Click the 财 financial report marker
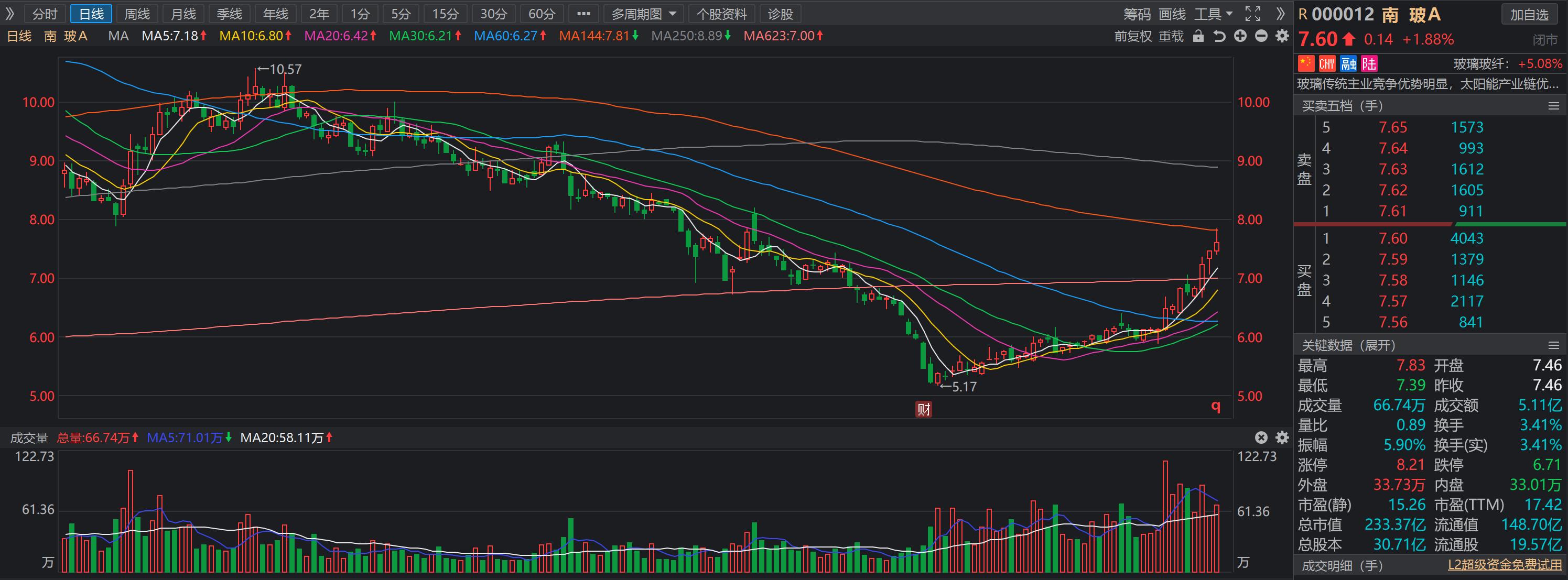Image resolution: width=1568 pixels, height=580 pixels. point(923,409)
